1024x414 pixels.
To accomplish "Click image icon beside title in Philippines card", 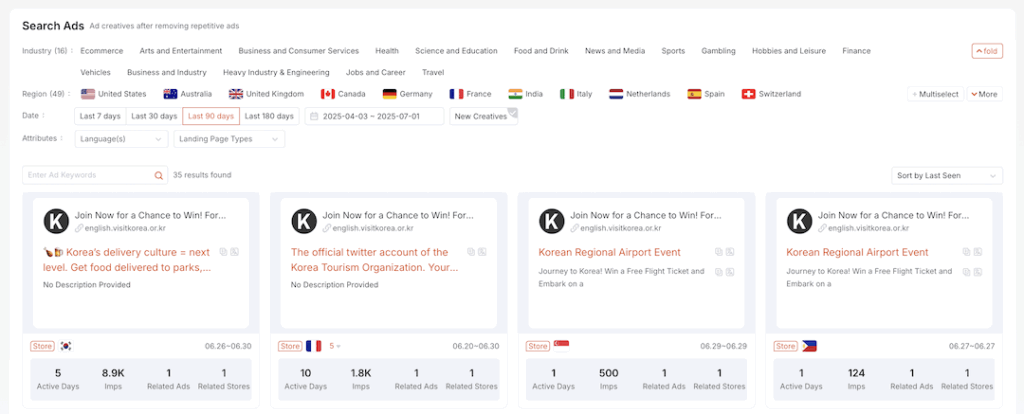I will [x=978, y=252].
